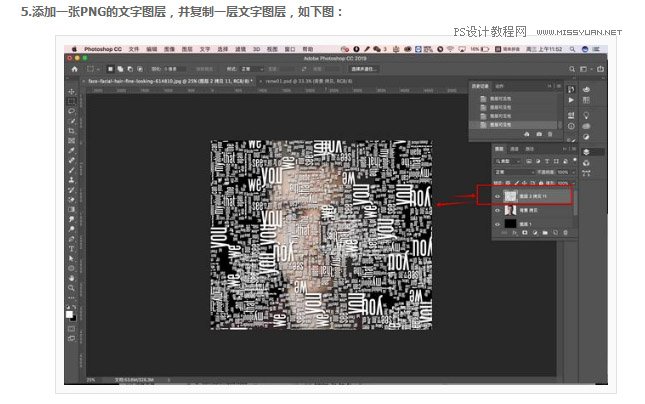The height and width of the screenshot is (404, 645).
Task: Create snapshot with History camera icon
Action: (539, 135)
